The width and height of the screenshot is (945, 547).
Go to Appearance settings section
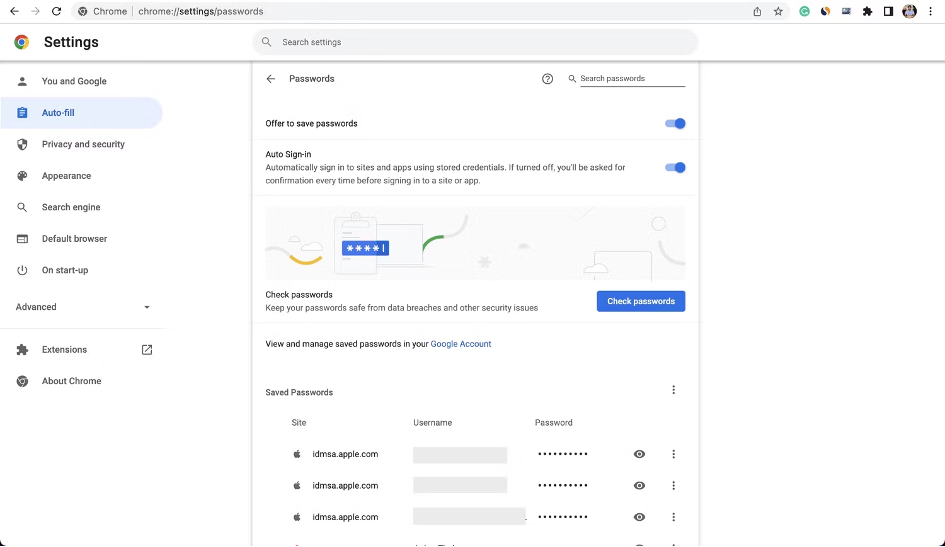tap(66, 176)
